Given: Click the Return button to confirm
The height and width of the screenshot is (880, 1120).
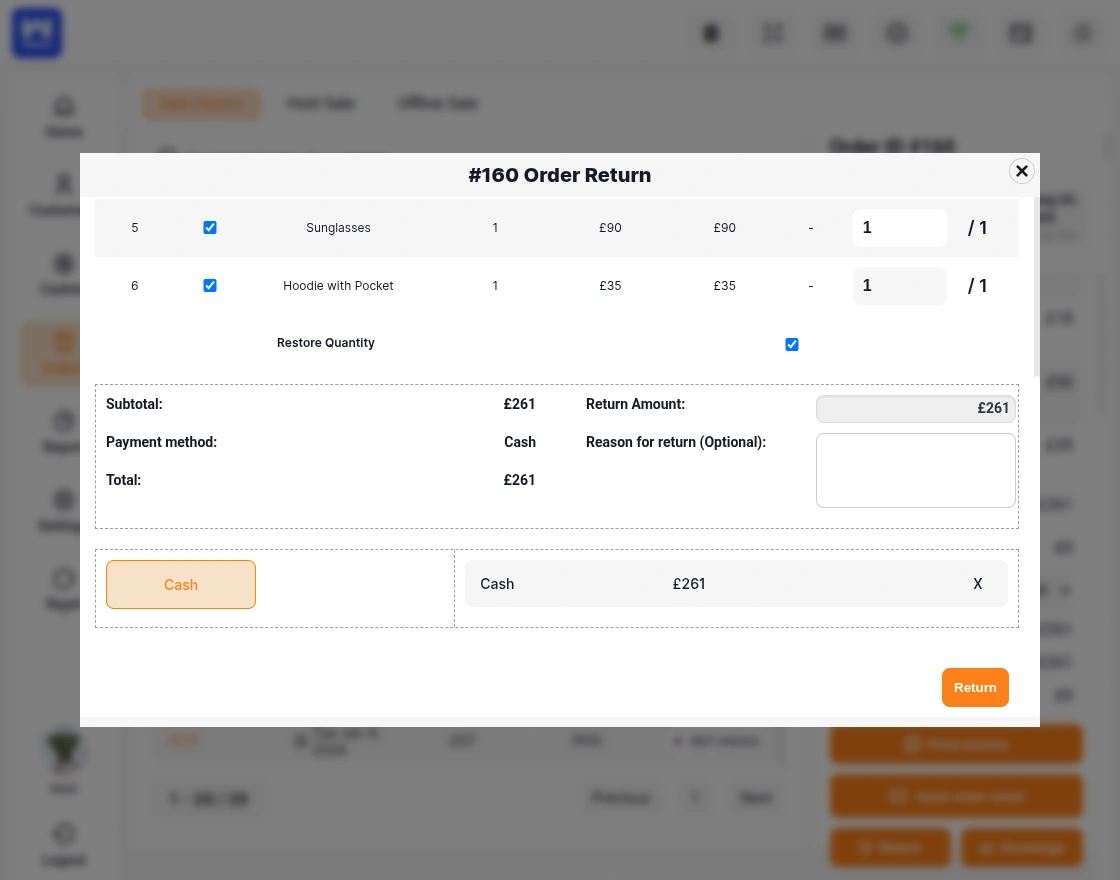Looking at the screenshot, I should click(x=975, y=687).
